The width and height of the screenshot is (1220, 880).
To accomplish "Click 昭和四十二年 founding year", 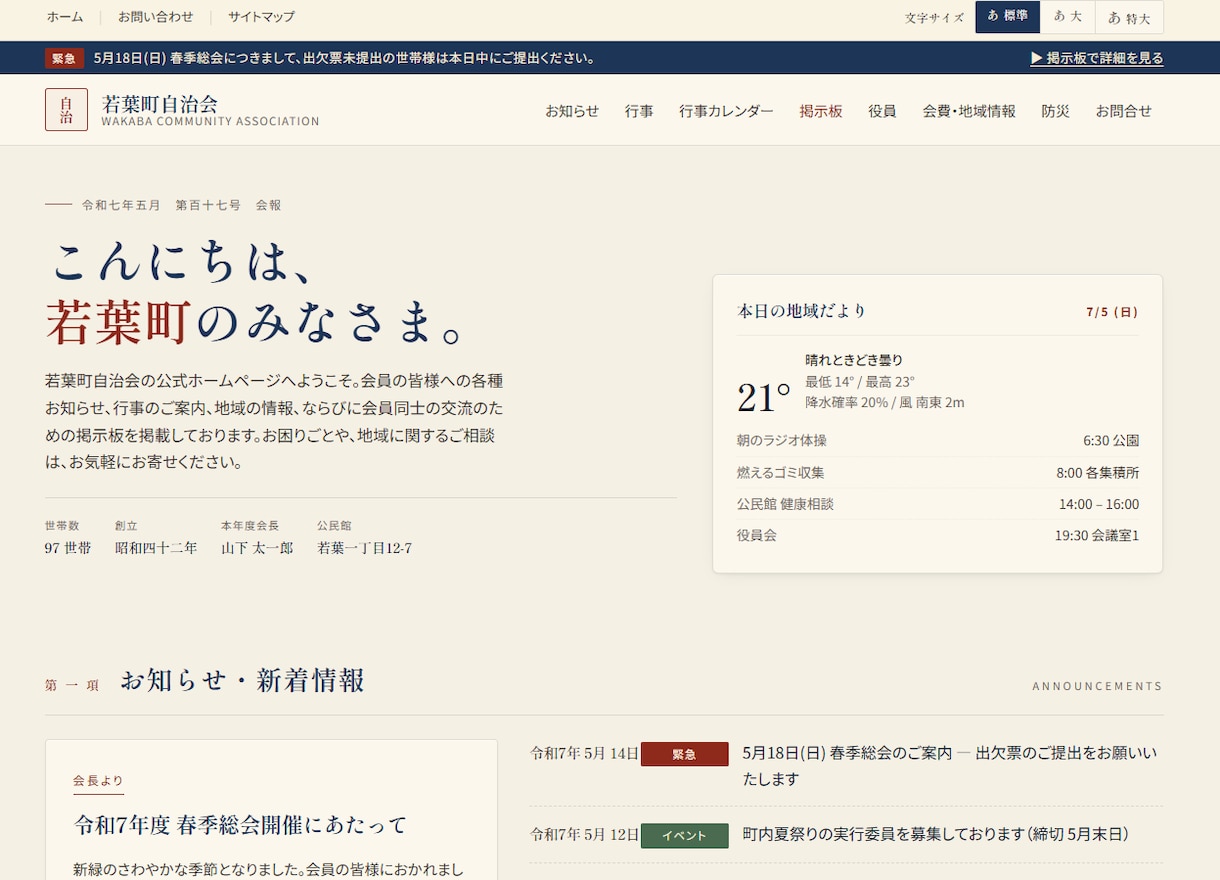I will pos(156,548).
